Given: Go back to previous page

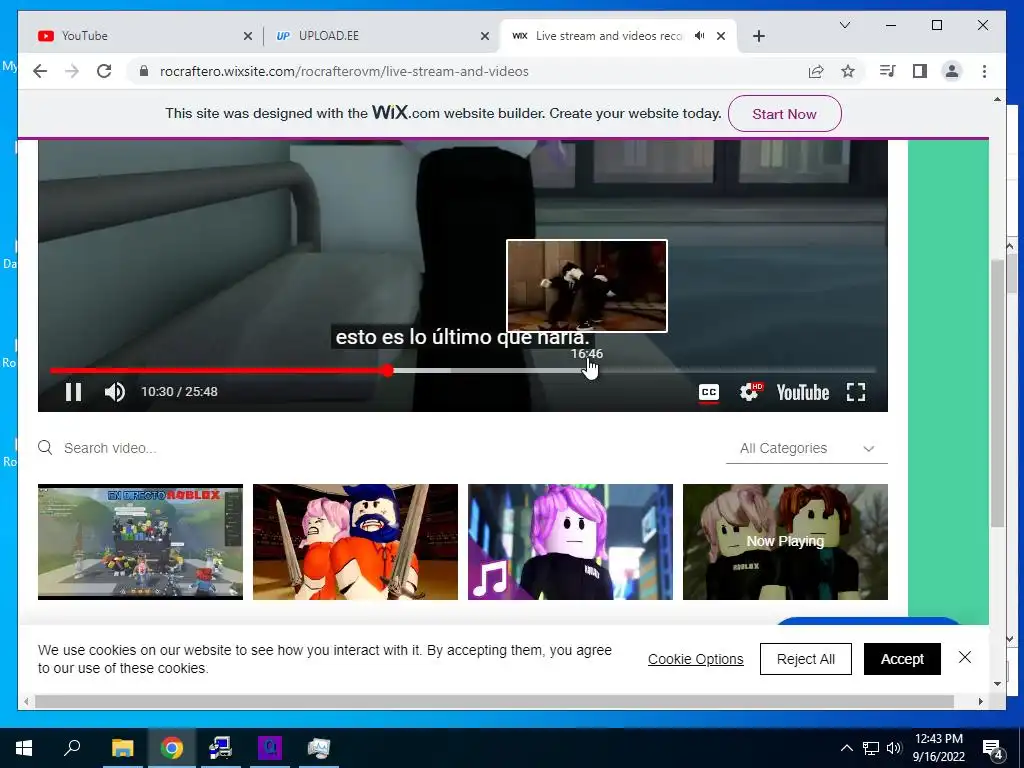Looking at the screenshot, I should (40, 71).
